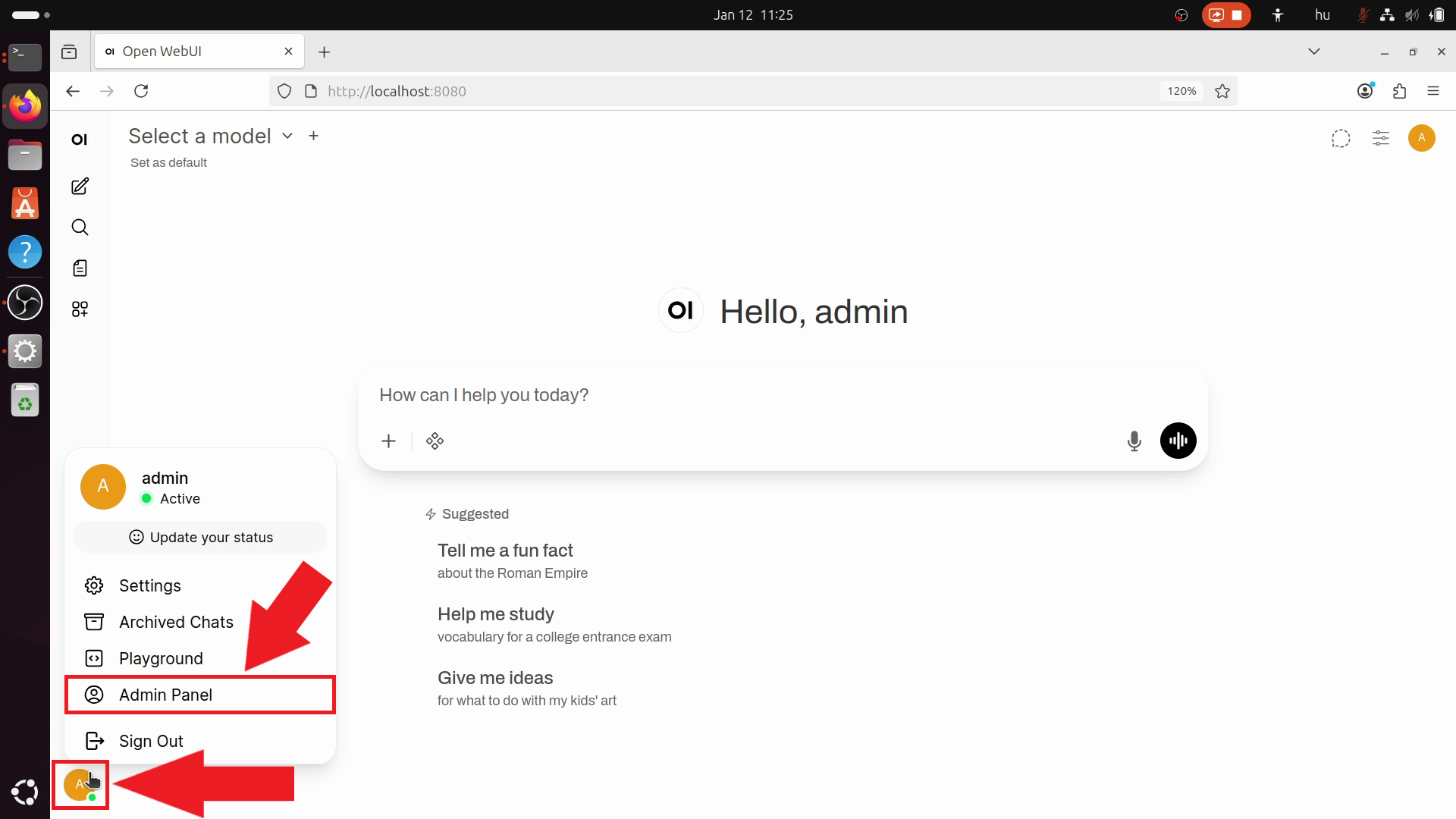This screenshot has width=1456, height=819.
Task: Select the Tell me a fun fact suggestion
Action: point(505,551)
